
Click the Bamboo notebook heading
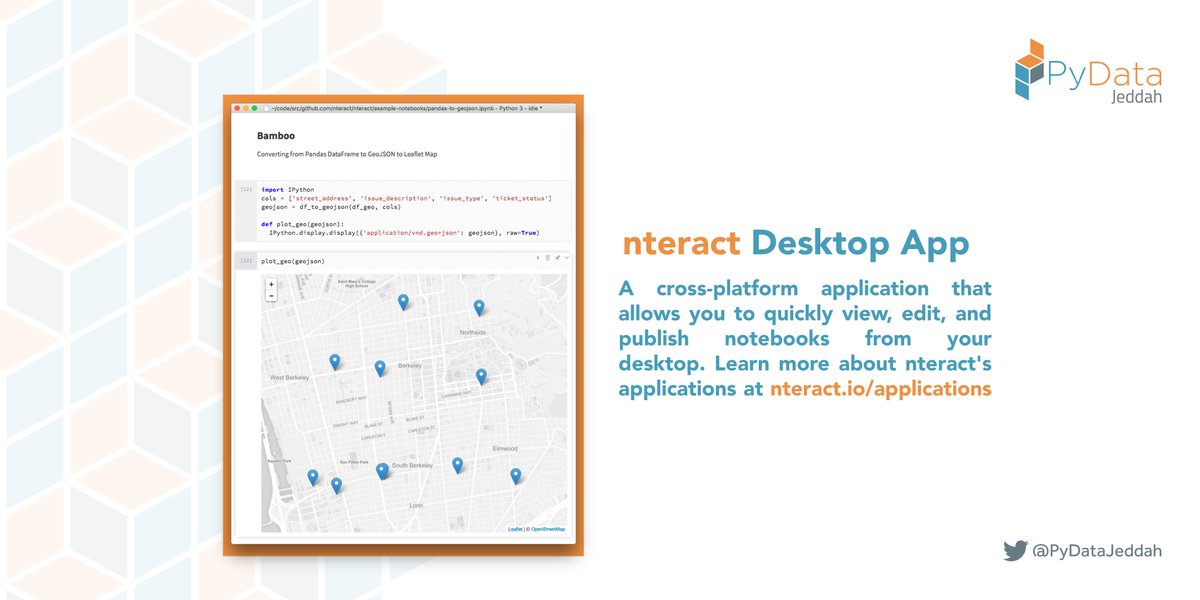(x=276, y=135)
